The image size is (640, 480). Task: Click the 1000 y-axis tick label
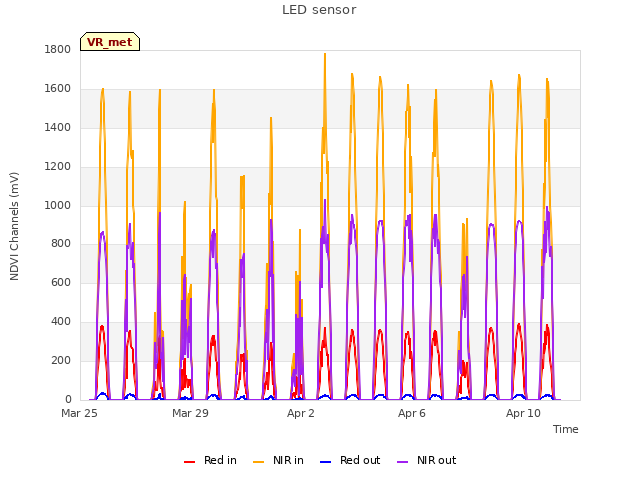click(58, 205)
